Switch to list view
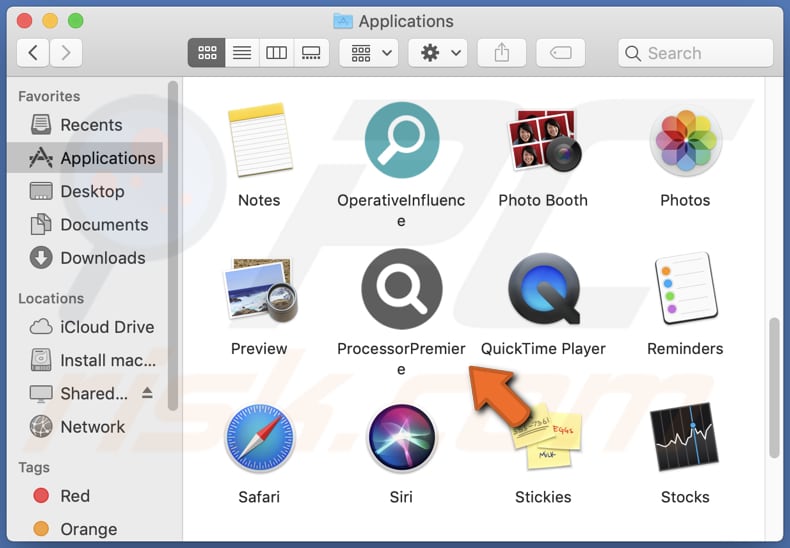Image resolution: width=790 pixels, height=548 pixels. coord(242,52)
